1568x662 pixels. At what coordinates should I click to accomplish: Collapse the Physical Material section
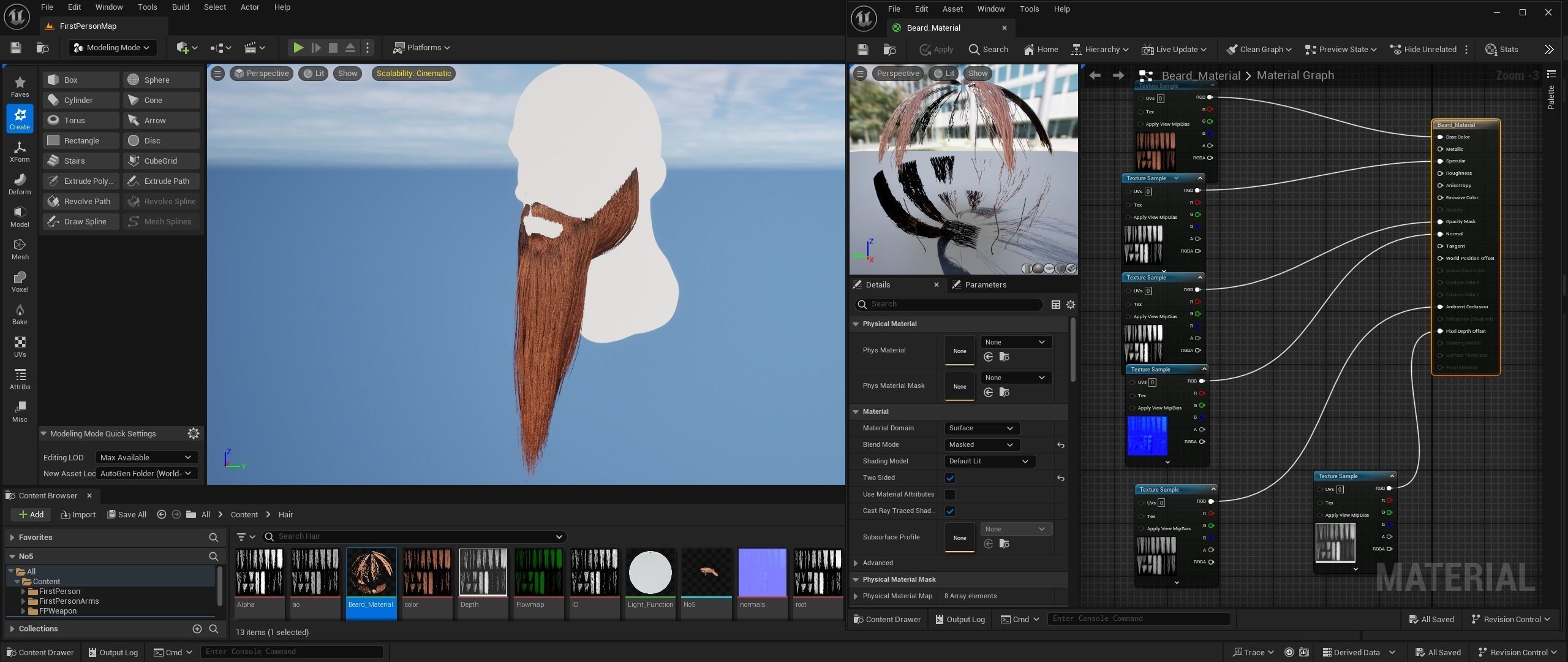tap(856, 324)
